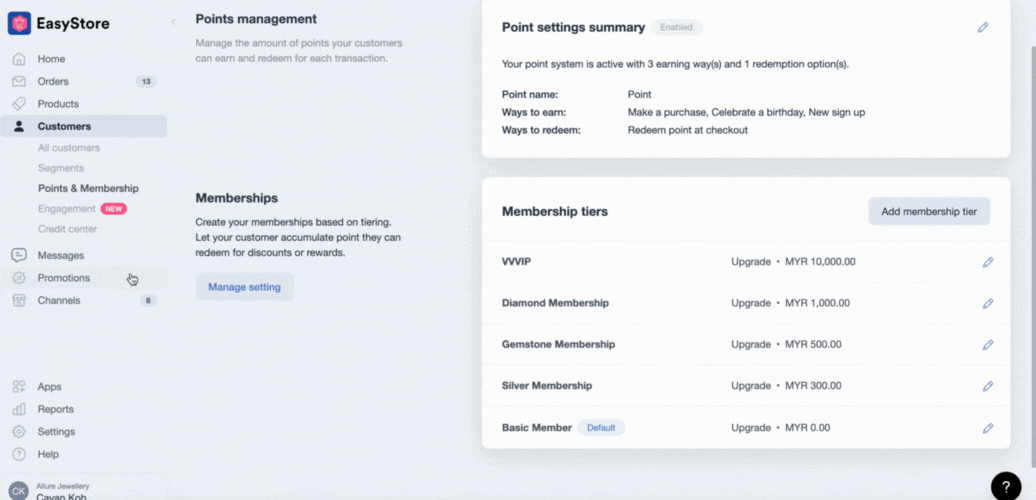The height and width of the screenshot is (500, 1036).
Task: Select All customers submenu item
Action: [69, 148]
